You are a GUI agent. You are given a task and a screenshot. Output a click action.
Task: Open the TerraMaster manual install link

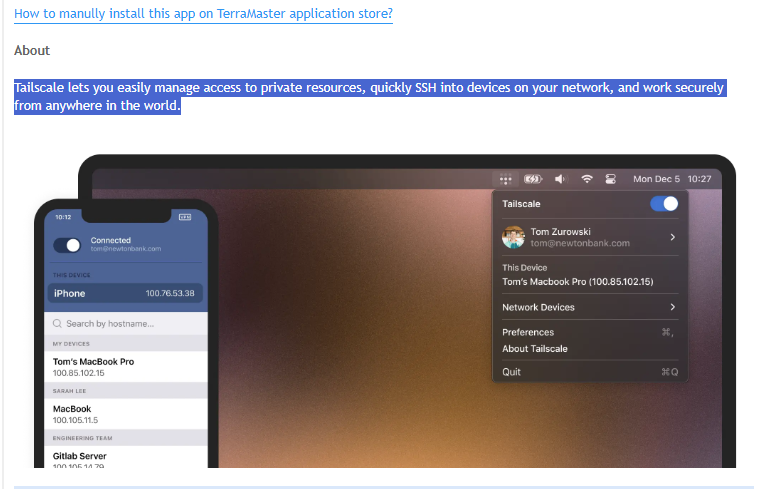pos(203,14)
